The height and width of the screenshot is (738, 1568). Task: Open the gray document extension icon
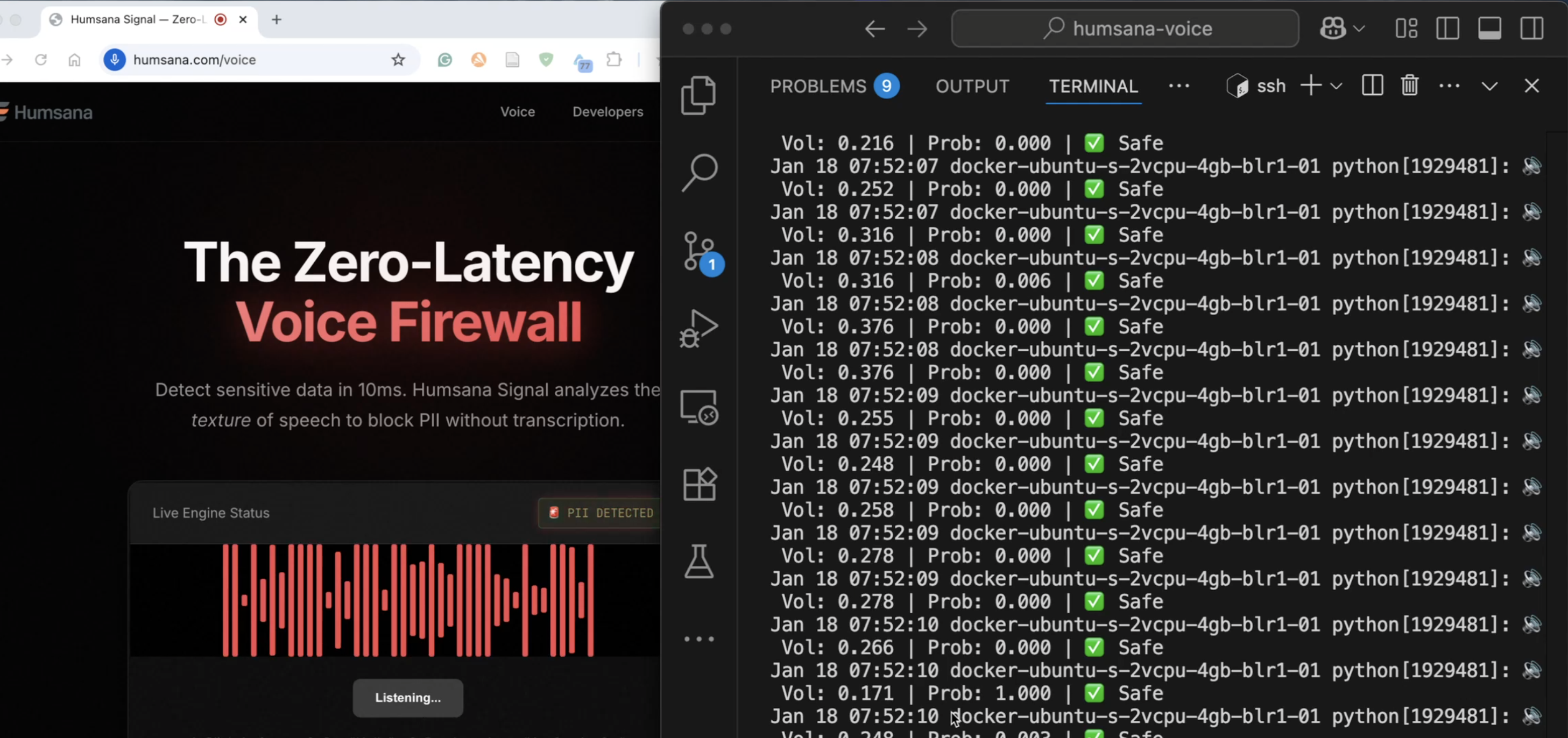(512, 60)
